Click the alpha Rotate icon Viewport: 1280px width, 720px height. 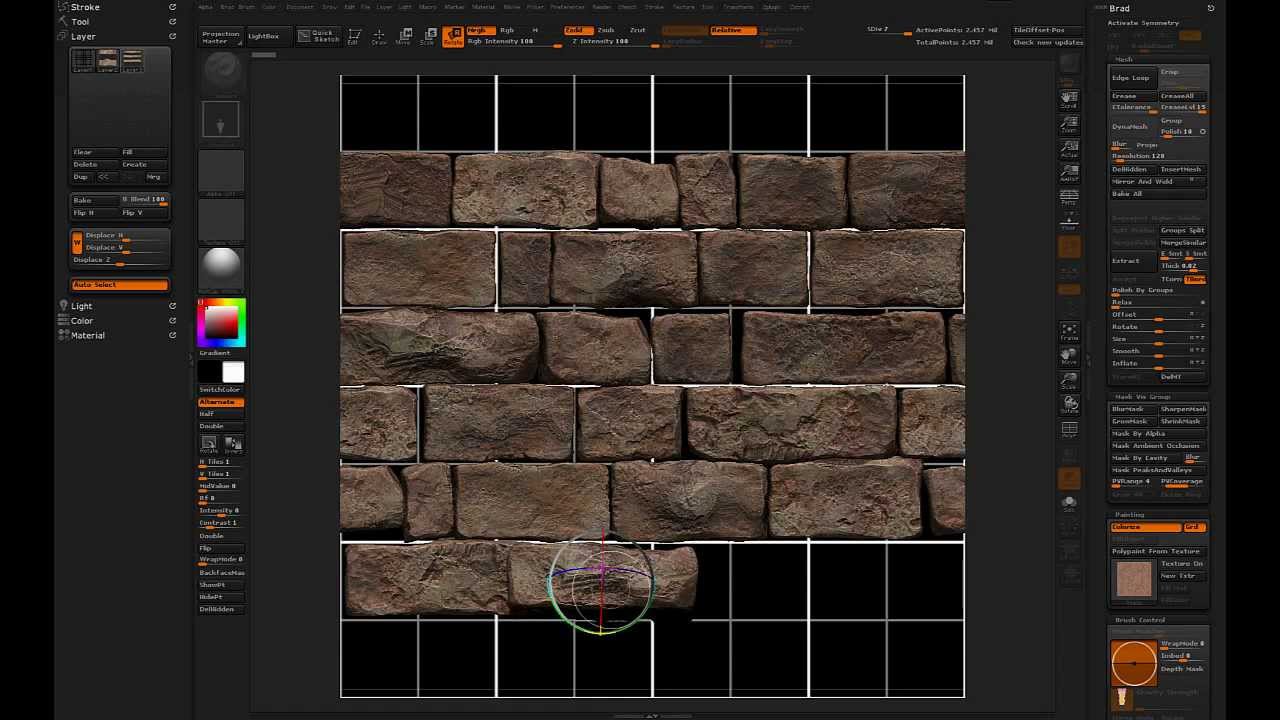pyautogui.click(x=208, y=444)
